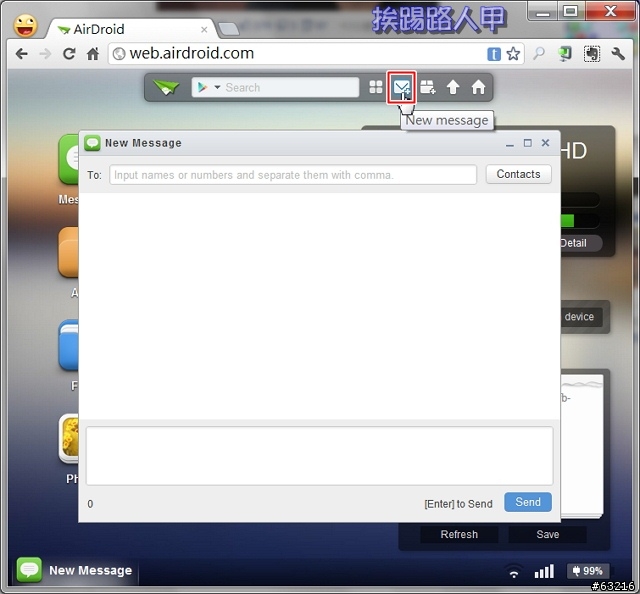Click the clipboard text area behind dialog
Viewport: 640px width, 594px height.
pyautogui.click(x=582, y=445)
